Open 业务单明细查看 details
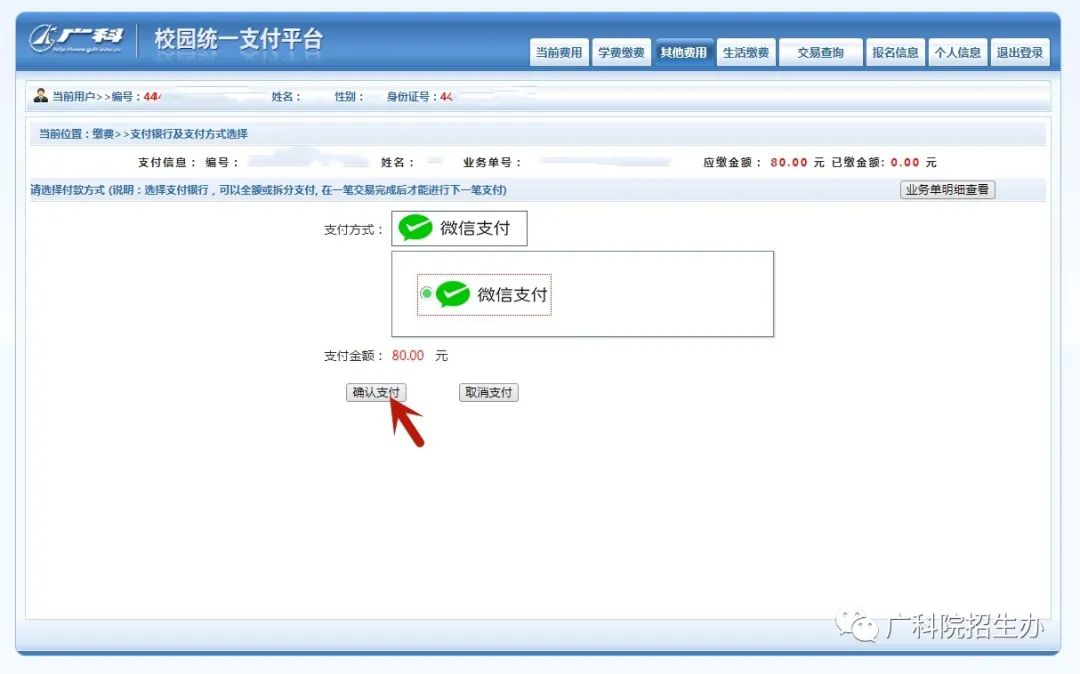Viewport: 1080px width, 674px height. (947, 190)
